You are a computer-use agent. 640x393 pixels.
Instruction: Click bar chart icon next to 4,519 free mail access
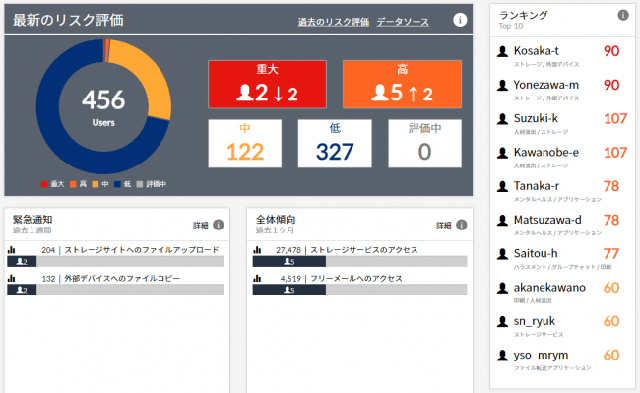coord(257,278)
